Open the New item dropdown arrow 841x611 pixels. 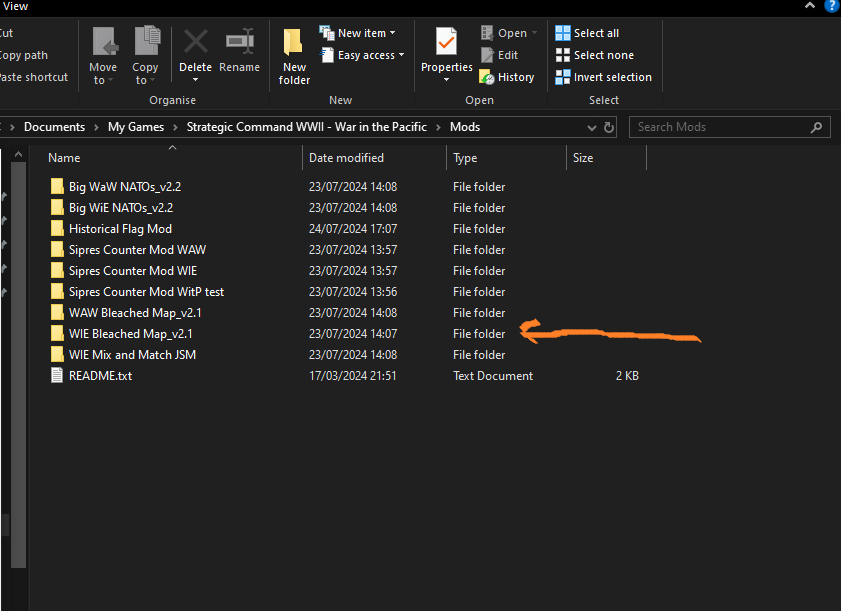coord(393,33)
